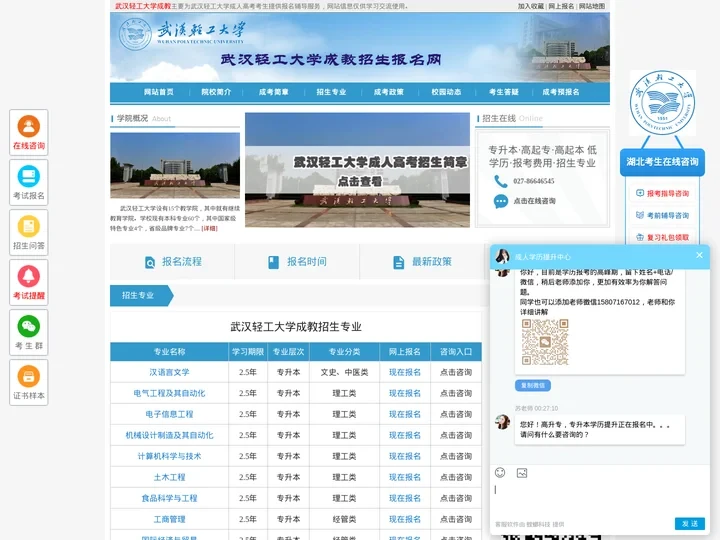Screen dimensions: 720x540
Task: Open the 机械设计制造及其自动化 major link
Action: click(x=169, y=435)
